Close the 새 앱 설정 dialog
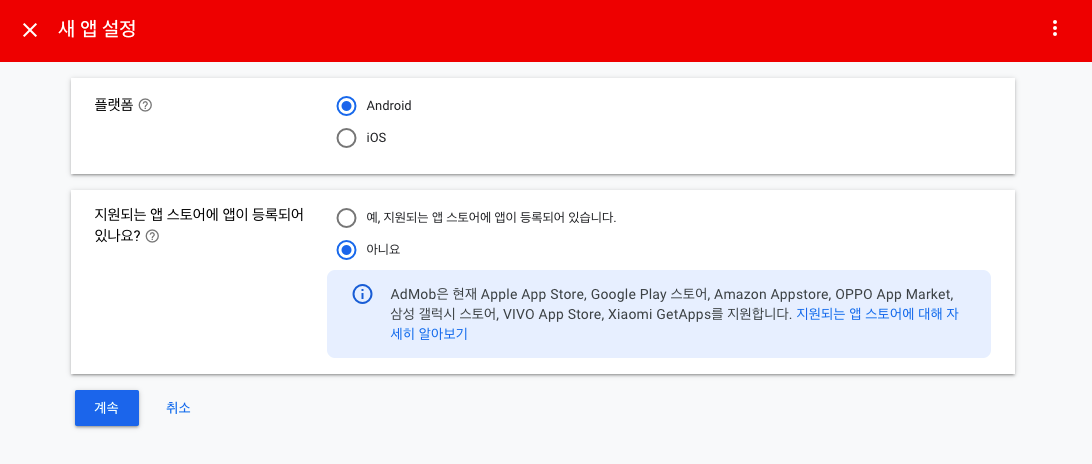Viewport: 1092px width, 464px height. pyautogui.click(x=30, y=30)
